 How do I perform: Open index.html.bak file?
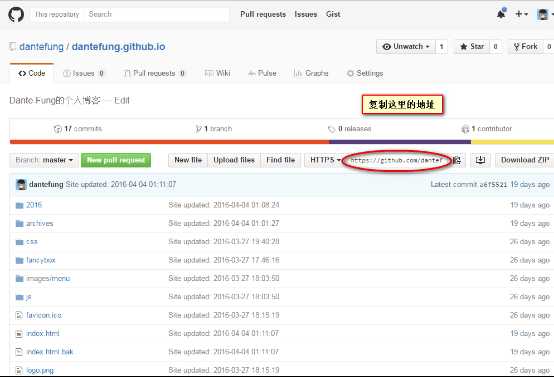50,352
